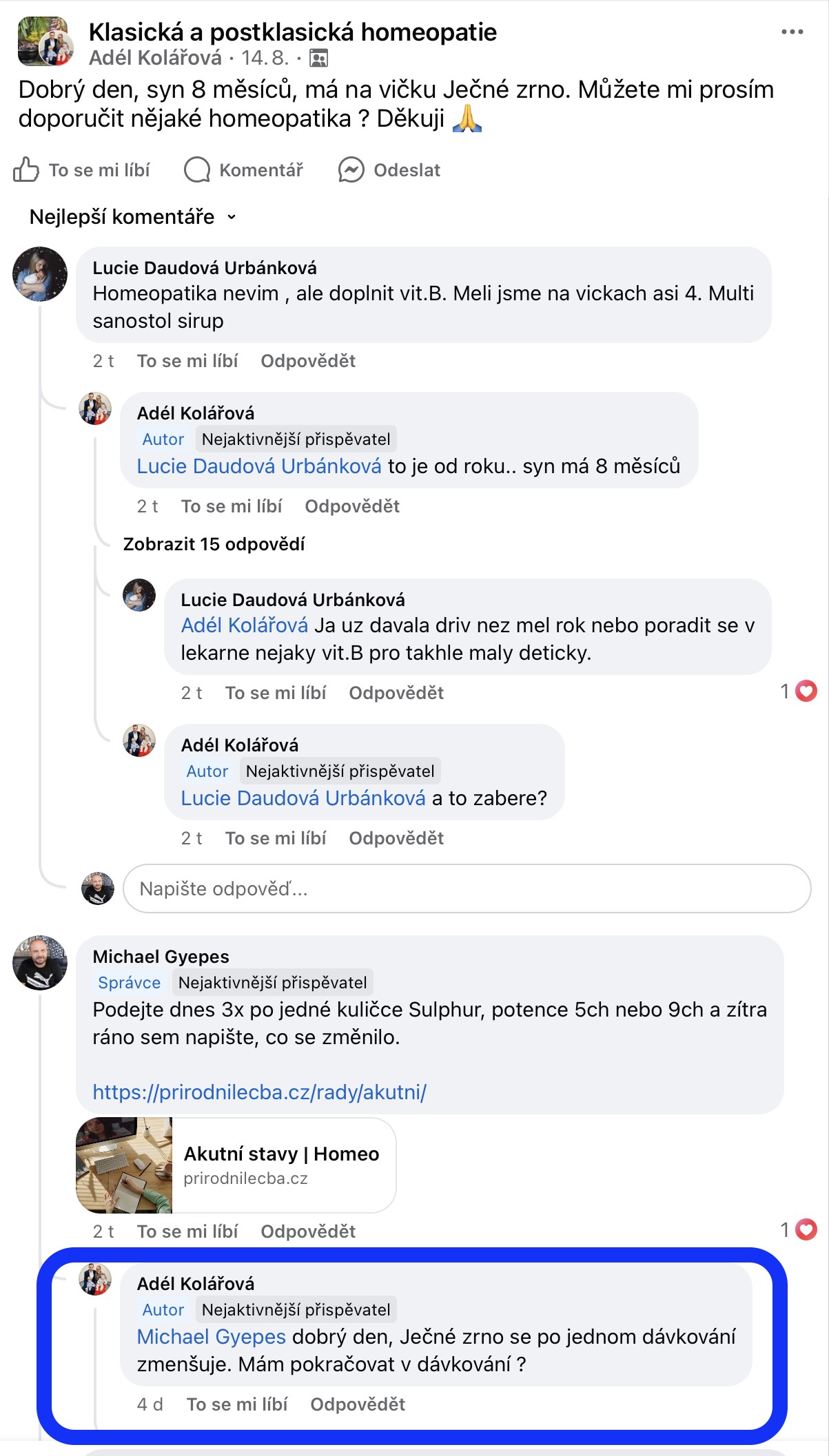Click the thumbs-up like icon on post
The width and height of the screenshot is (829, 1456).
click(x=26, y=169)
